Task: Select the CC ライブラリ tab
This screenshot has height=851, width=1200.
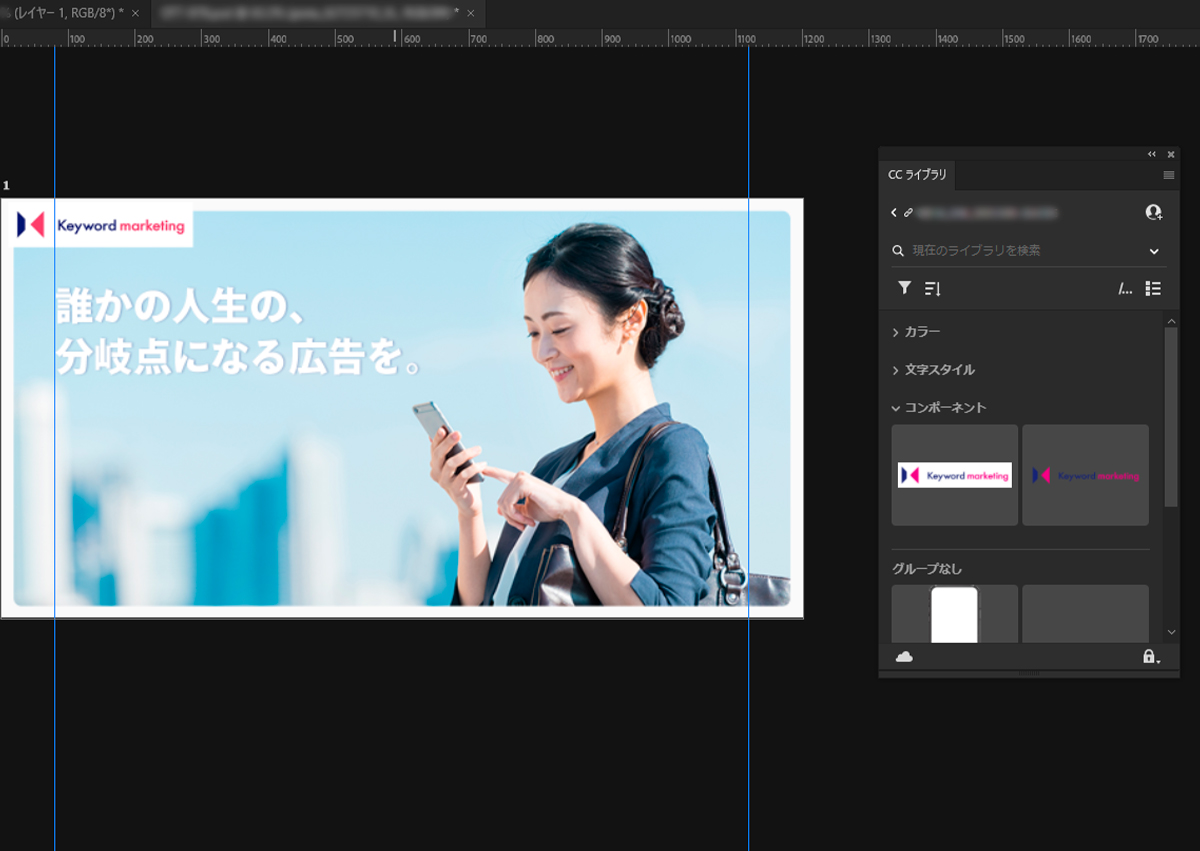Action: coord(917,175)
